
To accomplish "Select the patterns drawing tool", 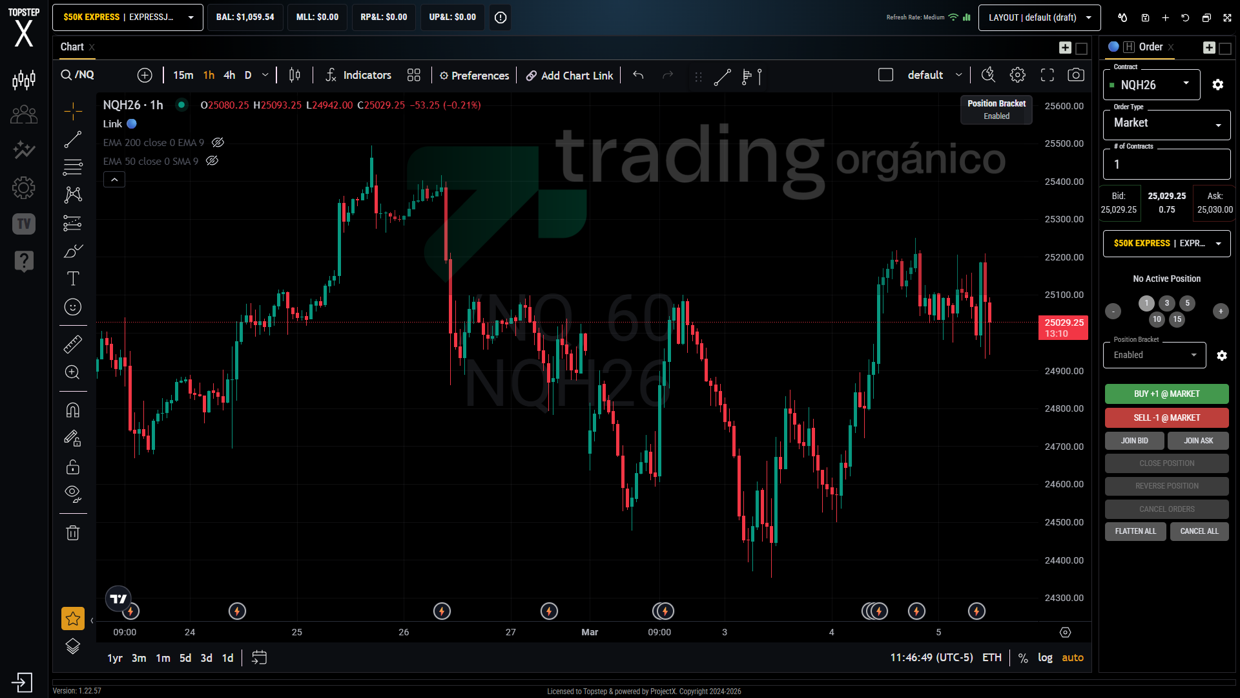I will (x=73, y=195).
